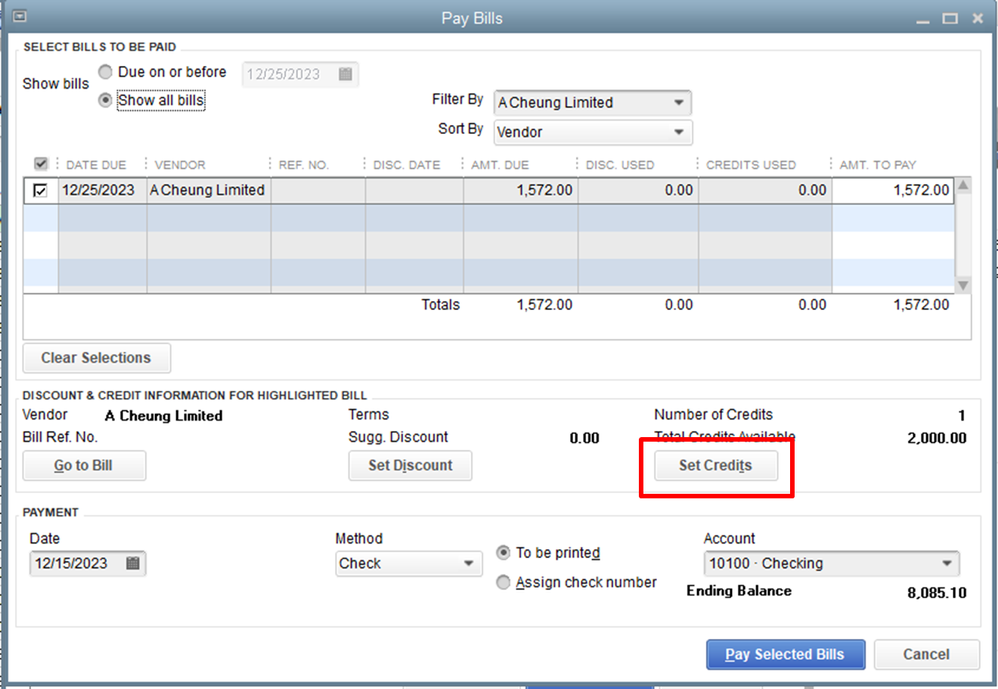Open payment Method dropdown

409,563
